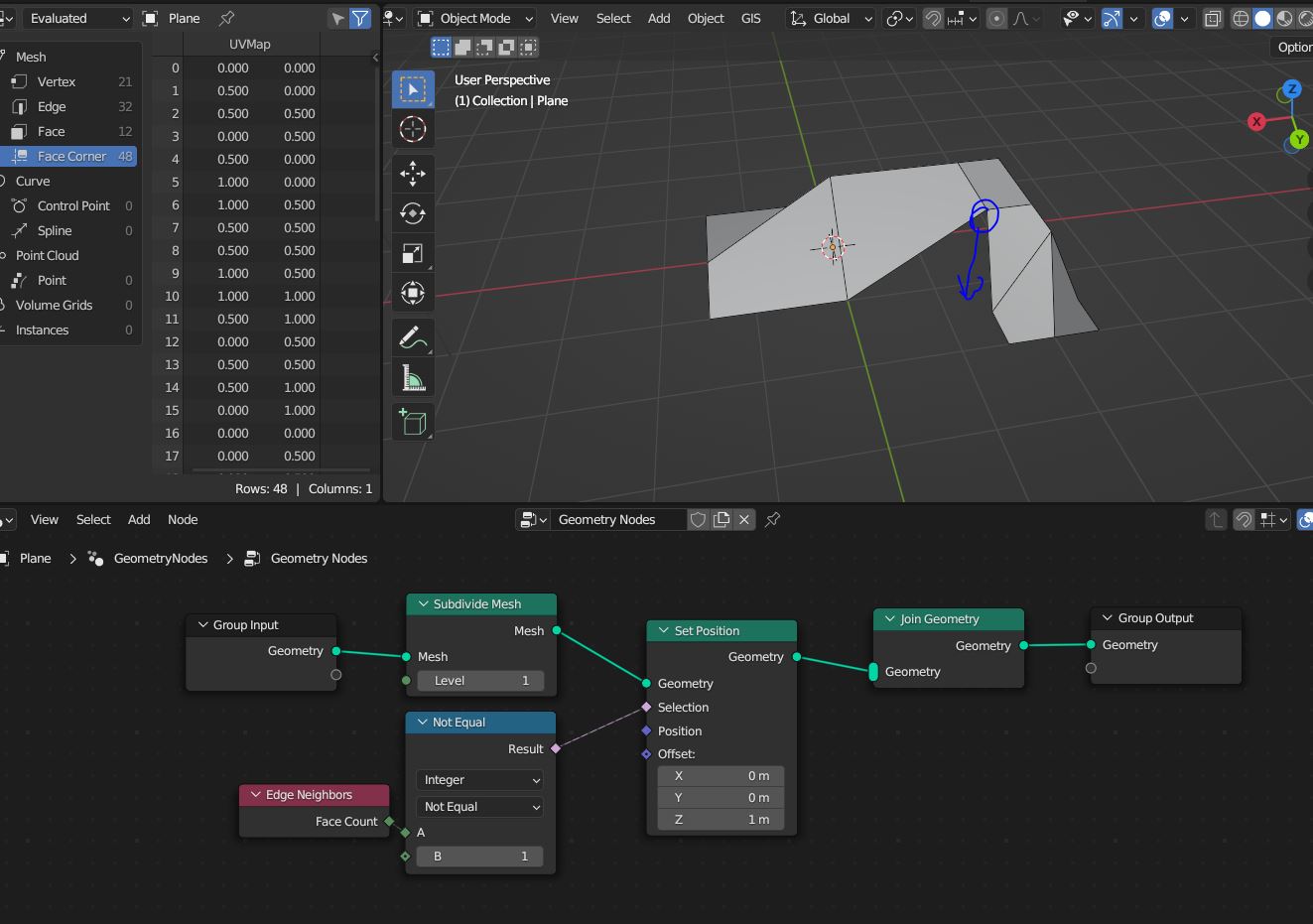Open the Object Mode dropdown
The height and width of the screenshot is (924, 1313).
pos(476,18)
